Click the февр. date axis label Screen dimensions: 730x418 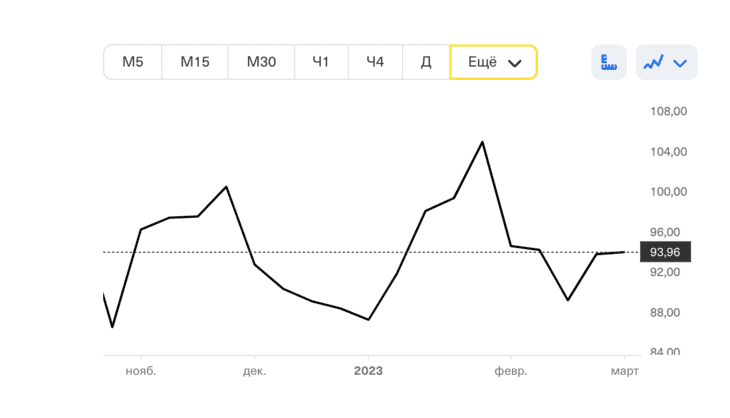[510, 371]
